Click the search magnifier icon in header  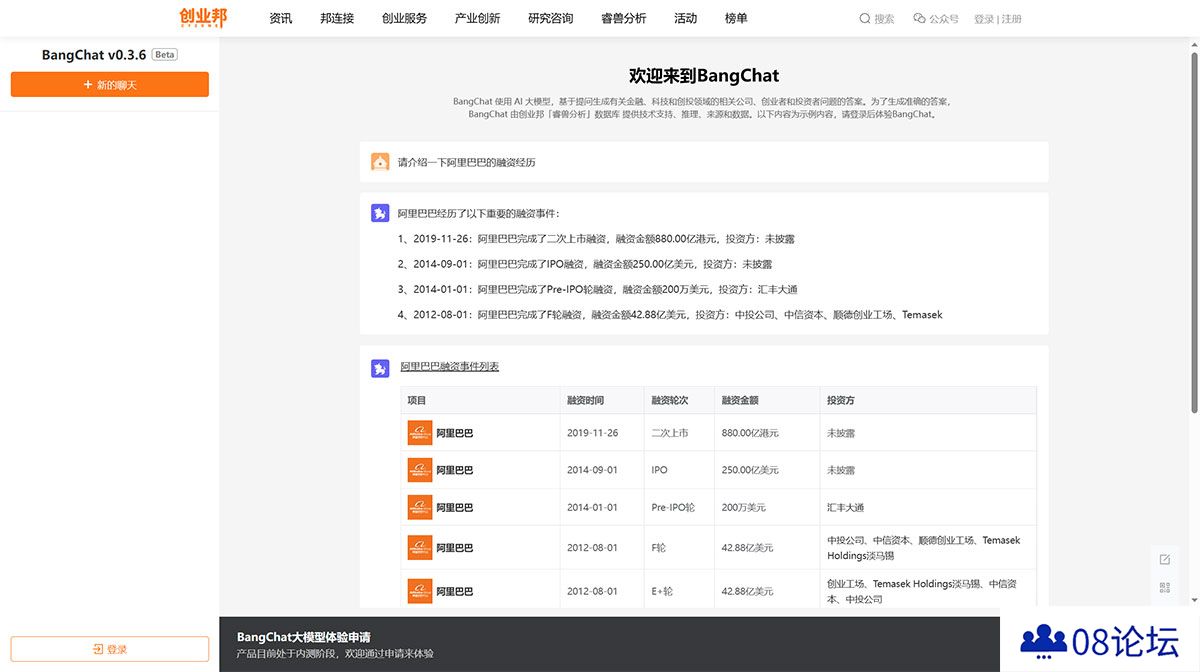865,18
